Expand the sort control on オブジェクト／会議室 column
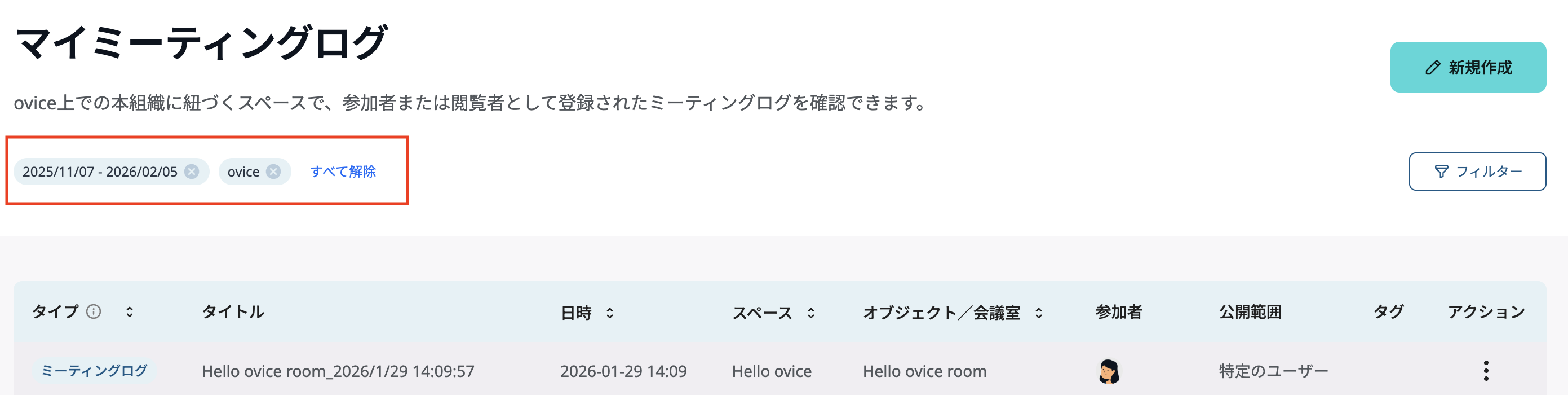 [x=1040, y=312]
